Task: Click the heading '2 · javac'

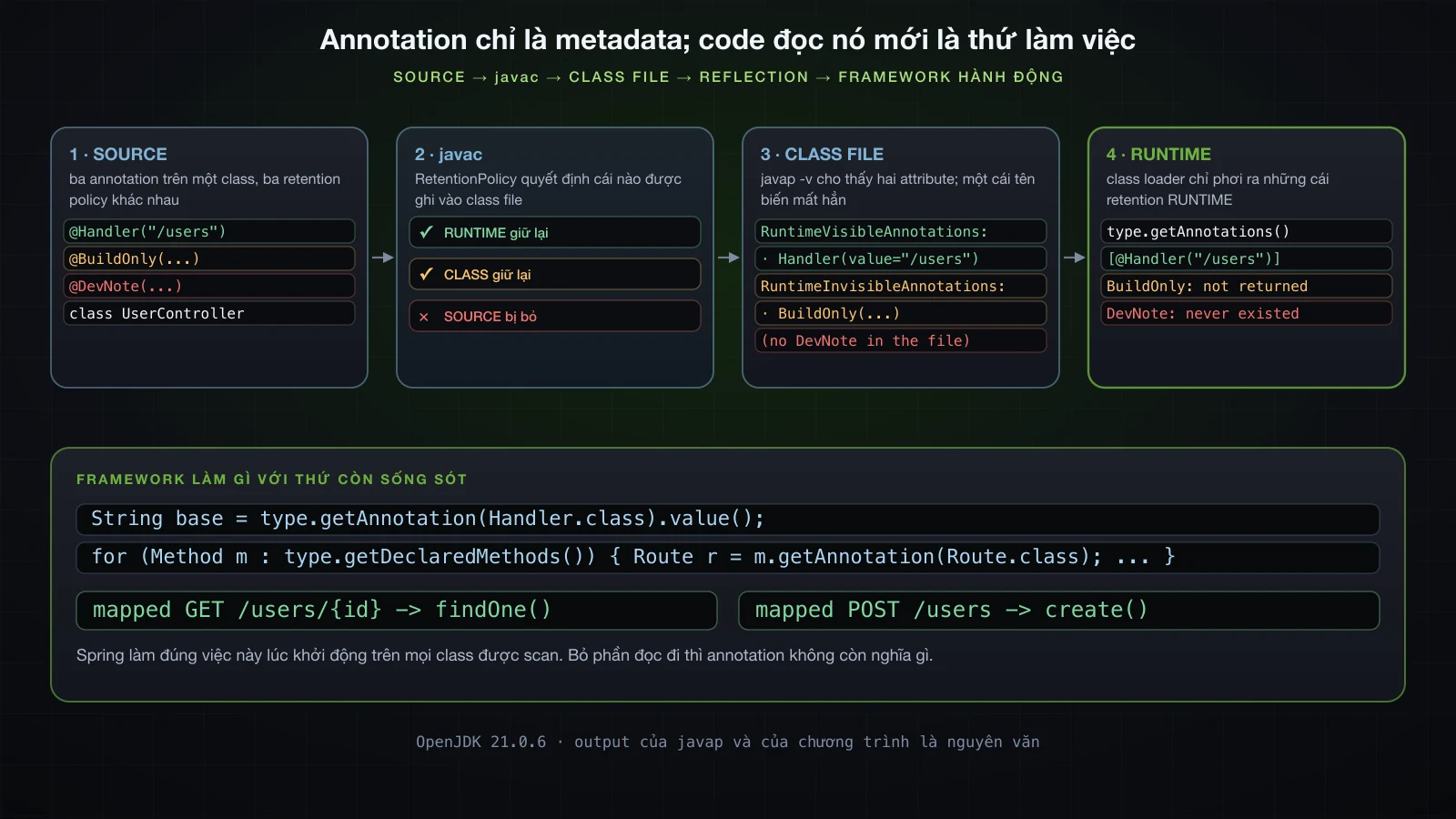Action: (449, 154)
